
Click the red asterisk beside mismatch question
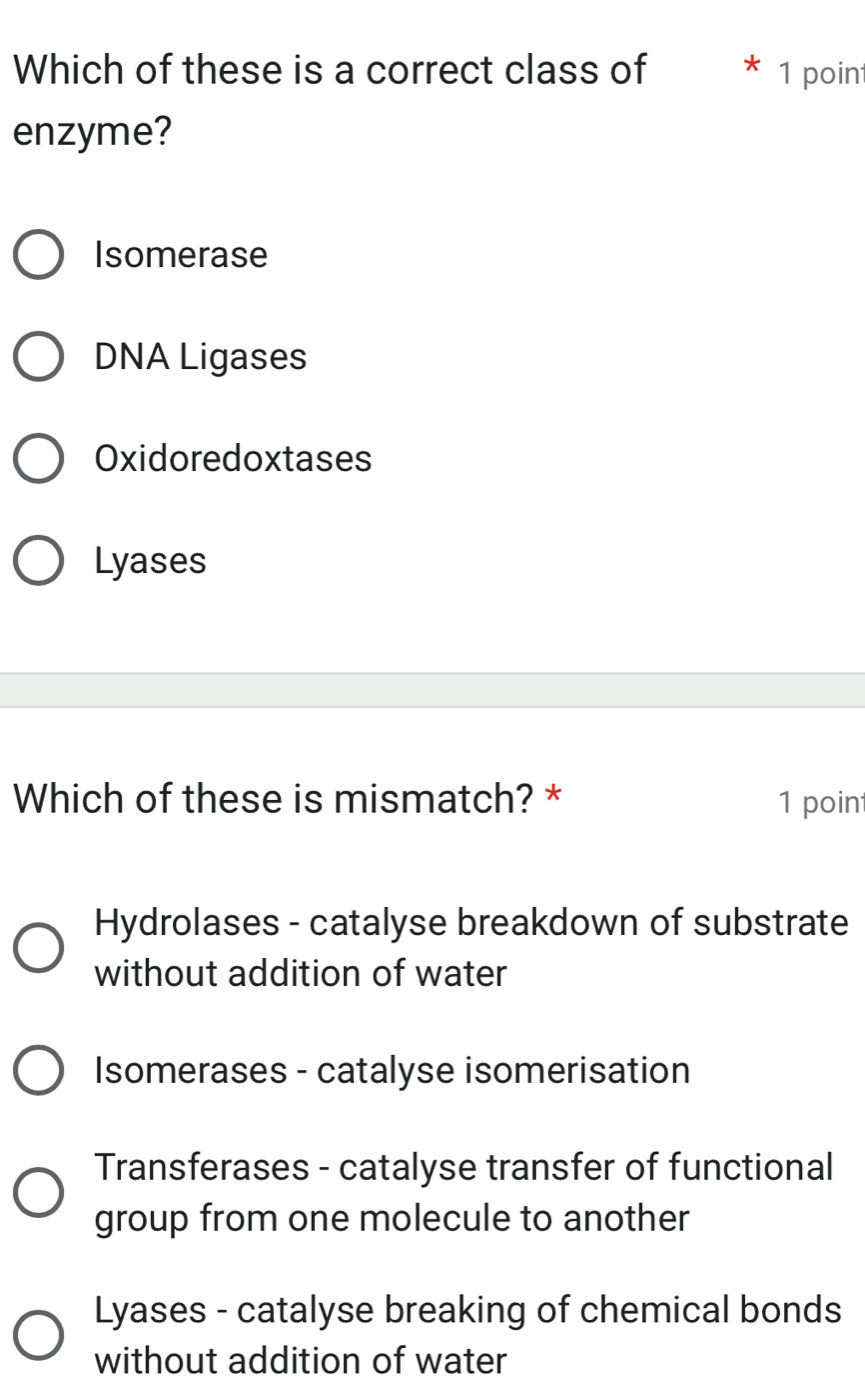coord(555,795)
